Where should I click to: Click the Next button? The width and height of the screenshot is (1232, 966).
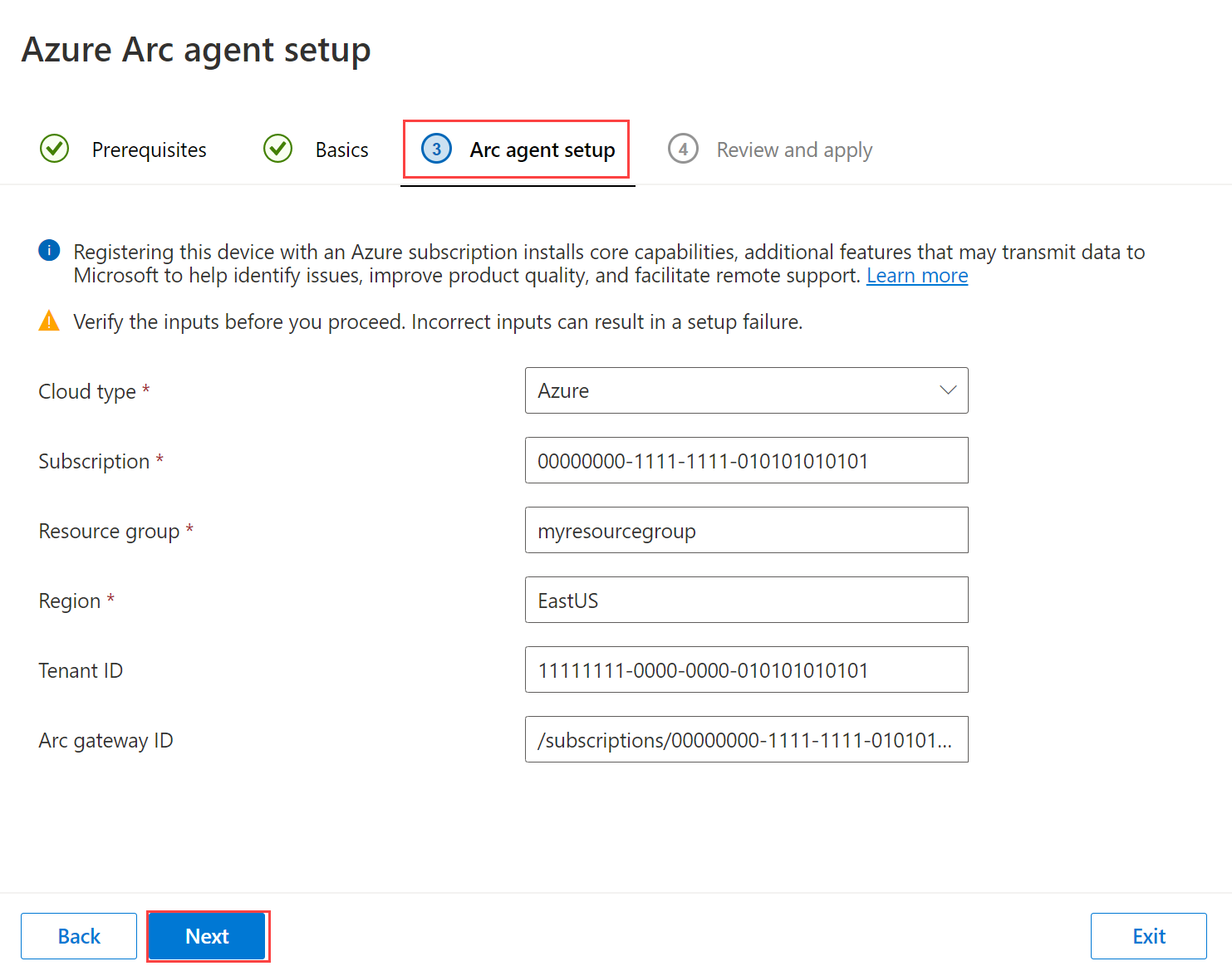(208, 936)
